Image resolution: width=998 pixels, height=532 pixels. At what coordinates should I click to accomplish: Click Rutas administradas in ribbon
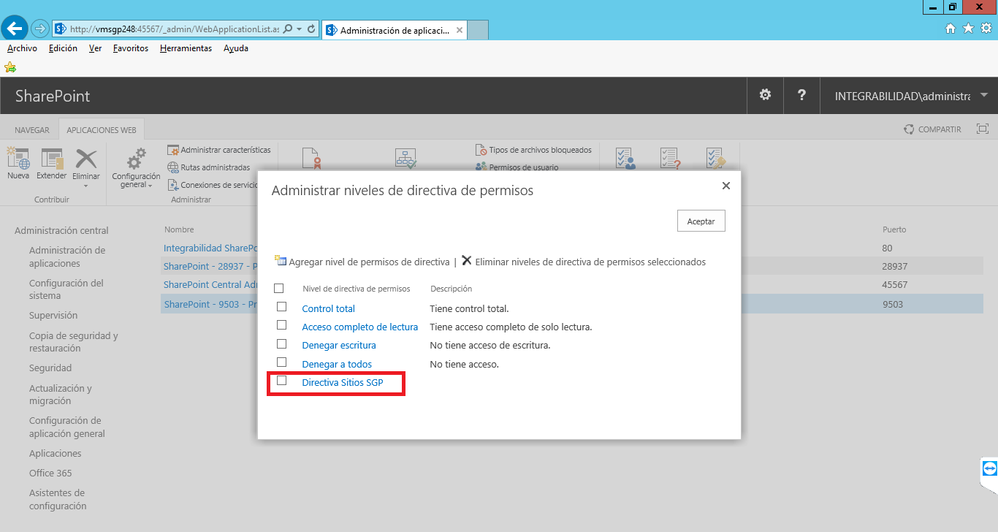tap(209, 167)
